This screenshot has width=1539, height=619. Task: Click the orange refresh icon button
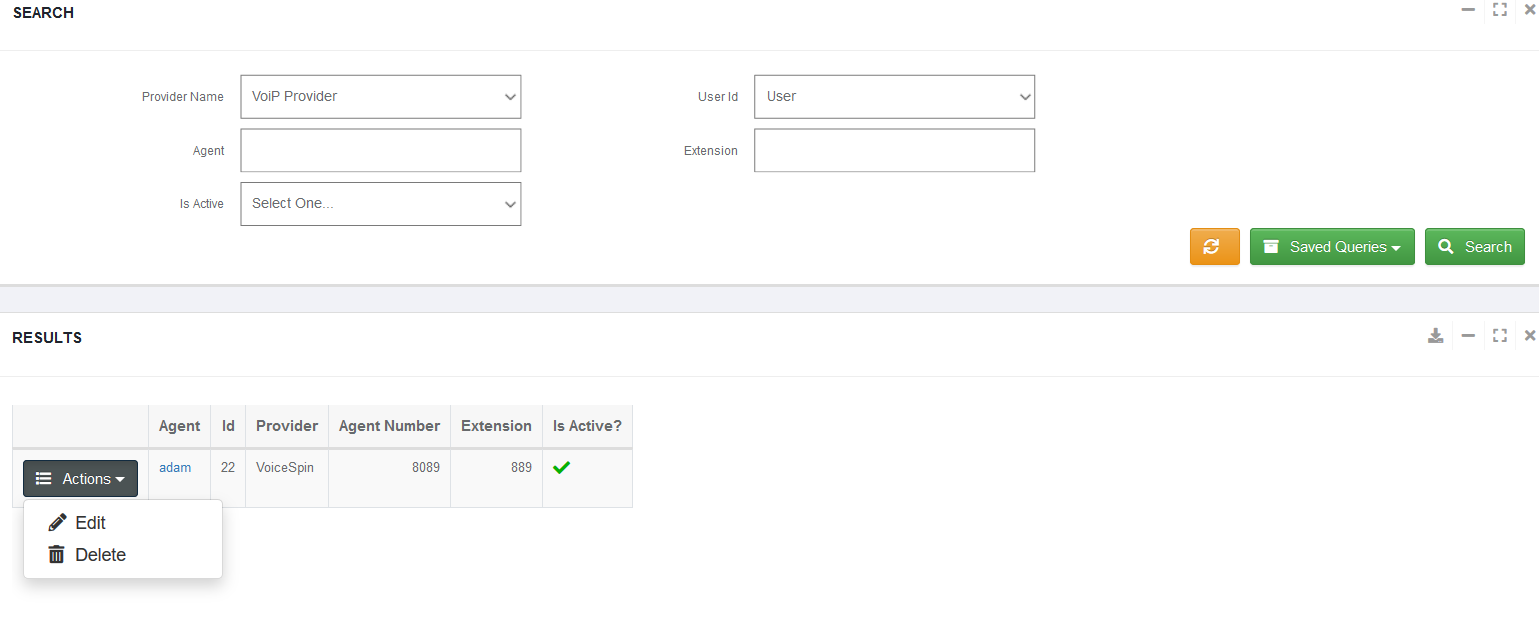pyautogui.click(x=1214, y=247)
